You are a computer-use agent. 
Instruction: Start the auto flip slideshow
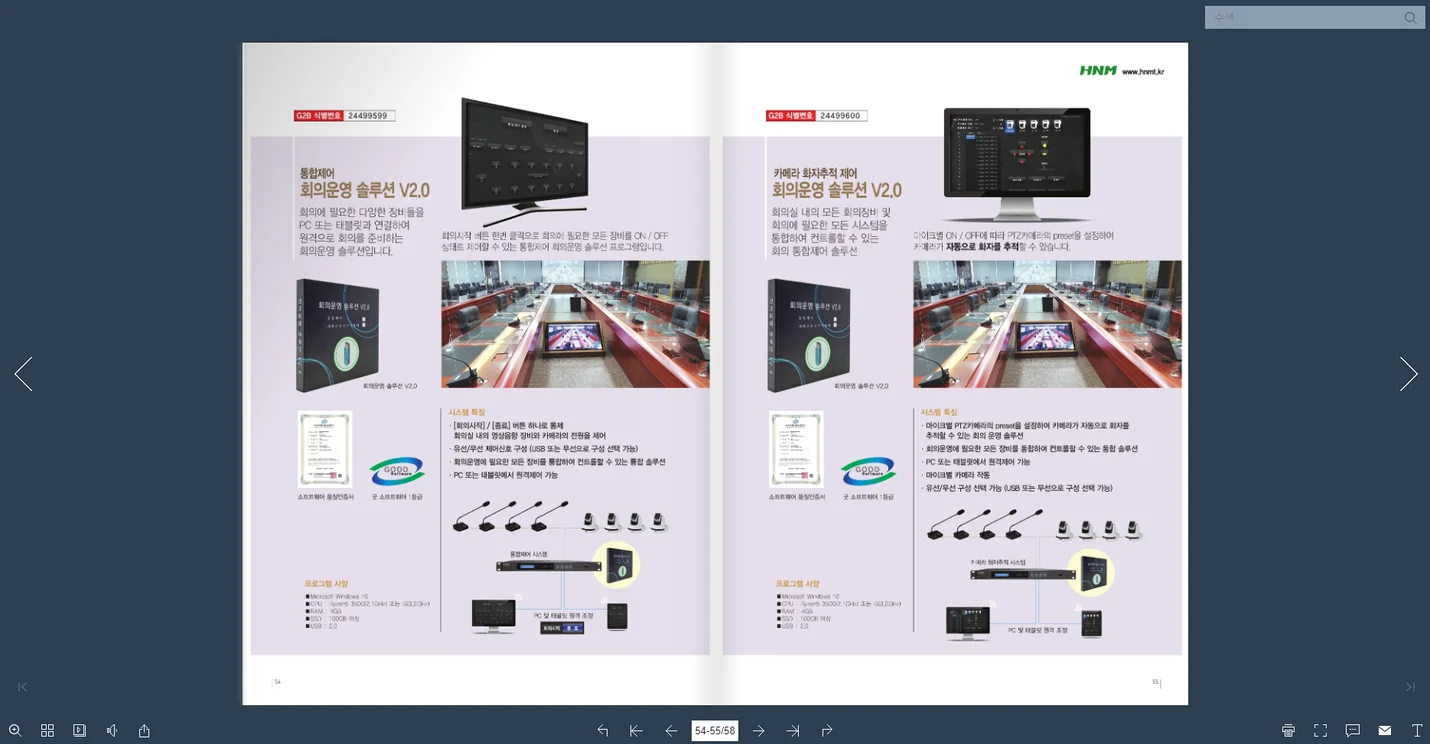tap(80, 731)
